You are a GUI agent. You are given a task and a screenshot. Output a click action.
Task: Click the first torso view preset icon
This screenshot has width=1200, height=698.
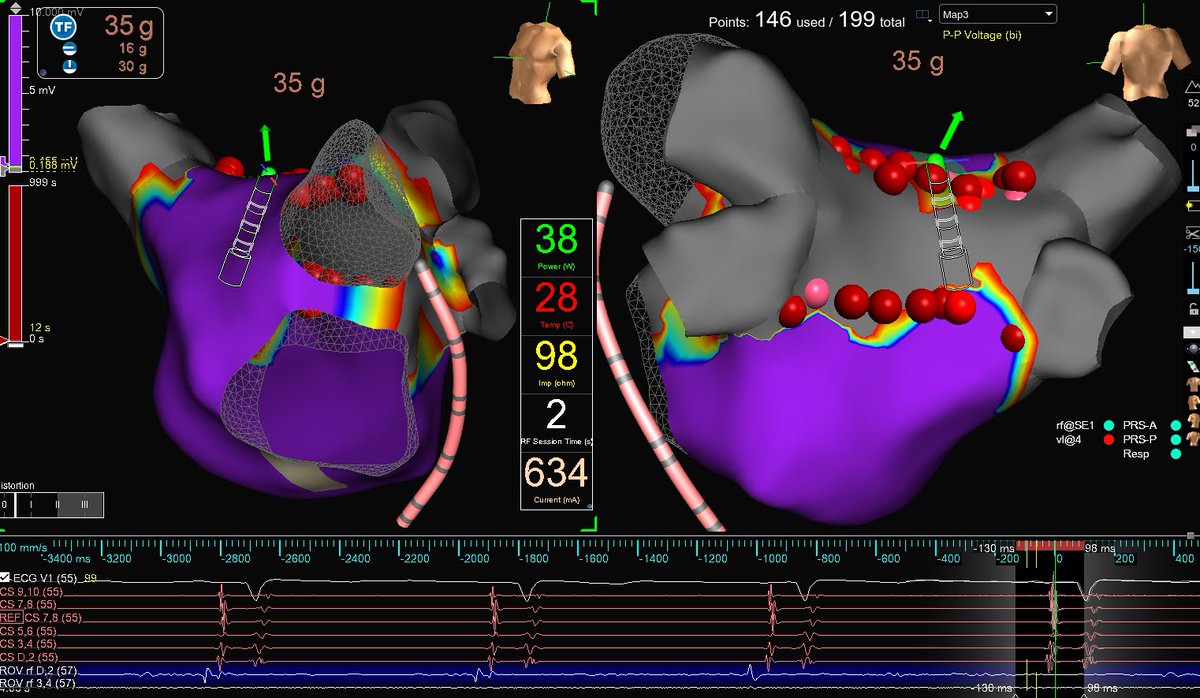click(1191, 384)
